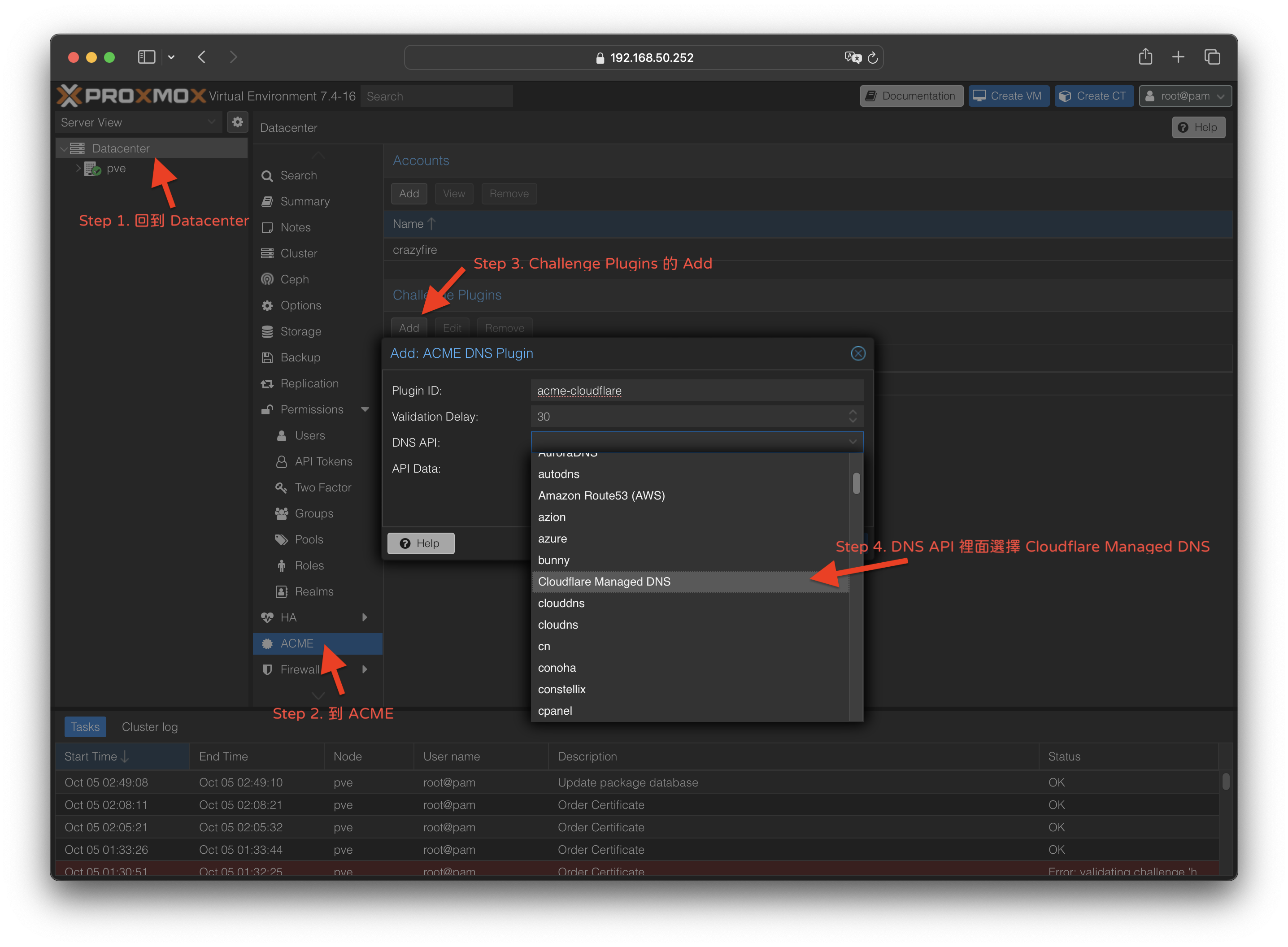1288x947 pixels.
Task: Open the Server View dropdown
Action: [x=138, y=122]
